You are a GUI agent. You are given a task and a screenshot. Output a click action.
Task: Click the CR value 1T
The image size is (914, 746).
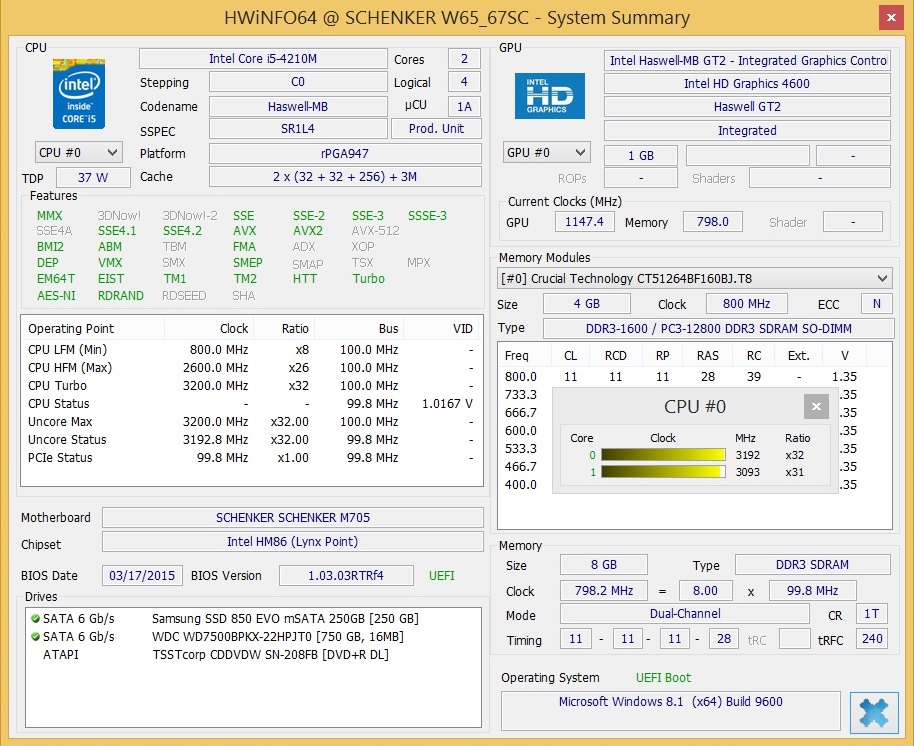[871, 614]
